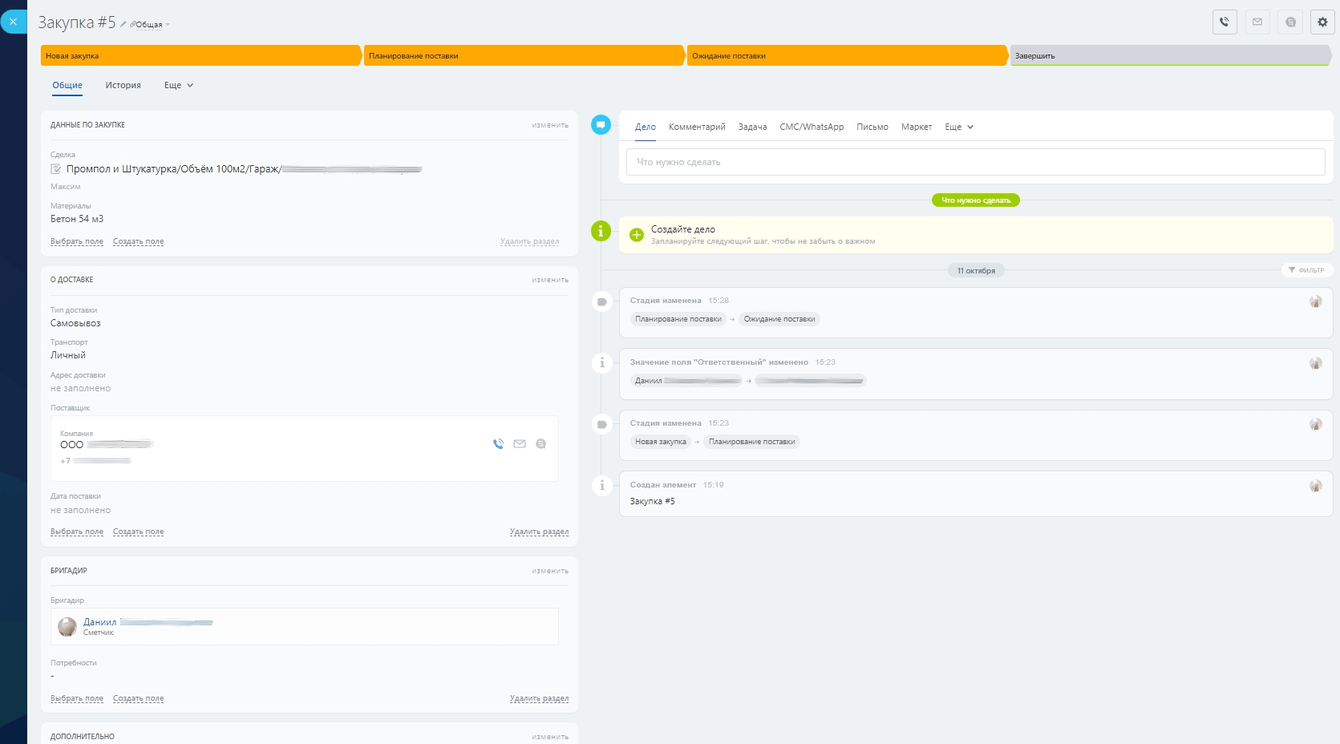Click изменить in О доставке section
This screenshot has width=1340, height=744.
550,280
